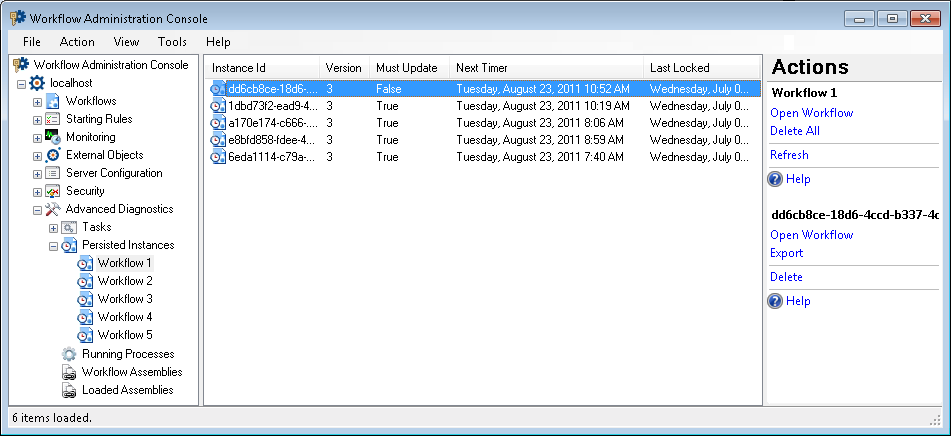Image resolution: width=951 pixels, height=436 pixels.
Task: Collapse the Persisted Instances node
Action: click(x=53, y=246)
